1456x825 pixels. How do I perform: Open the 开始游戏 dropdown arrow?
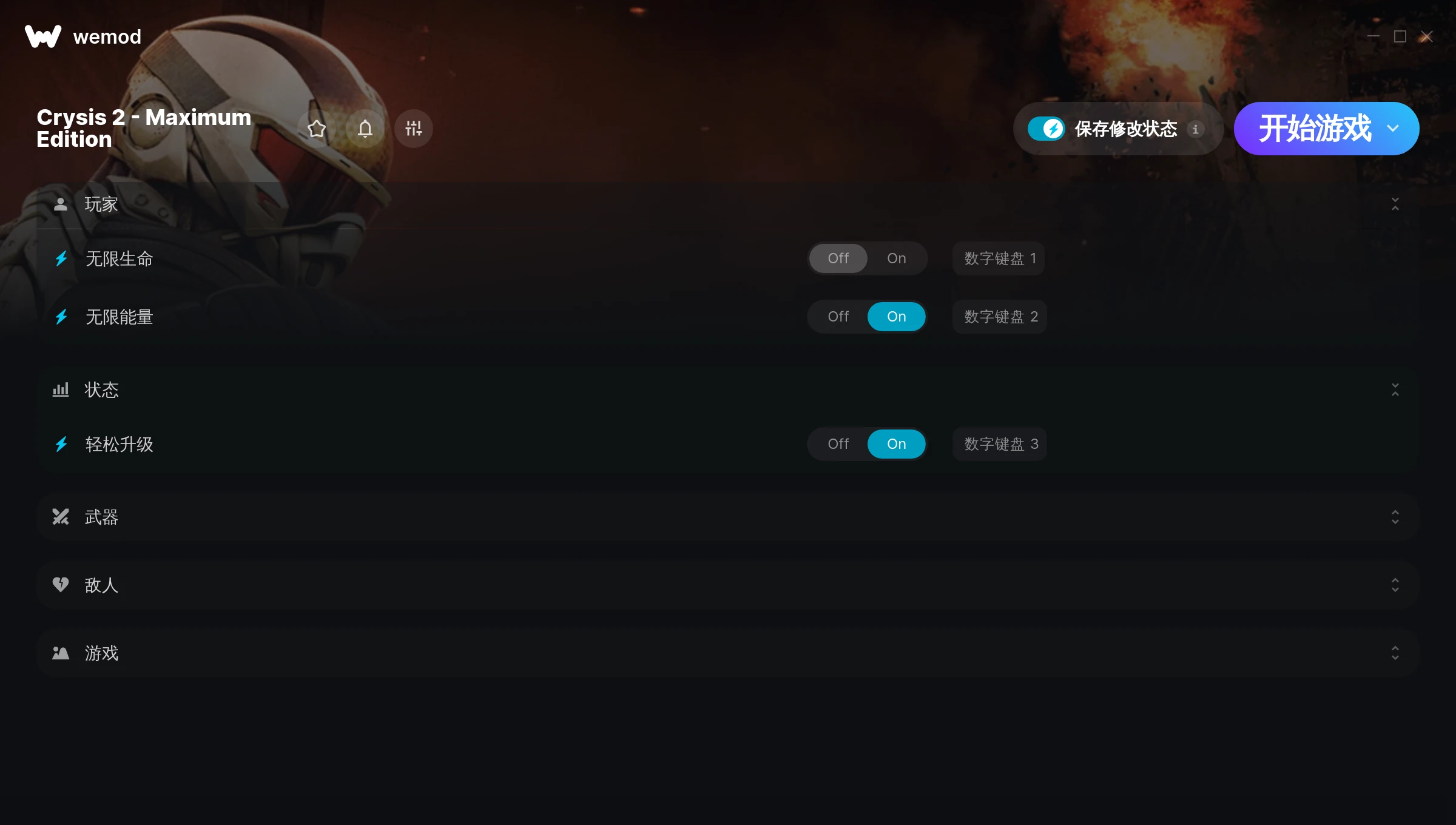pyautogui.click(x=1393, y=129)
